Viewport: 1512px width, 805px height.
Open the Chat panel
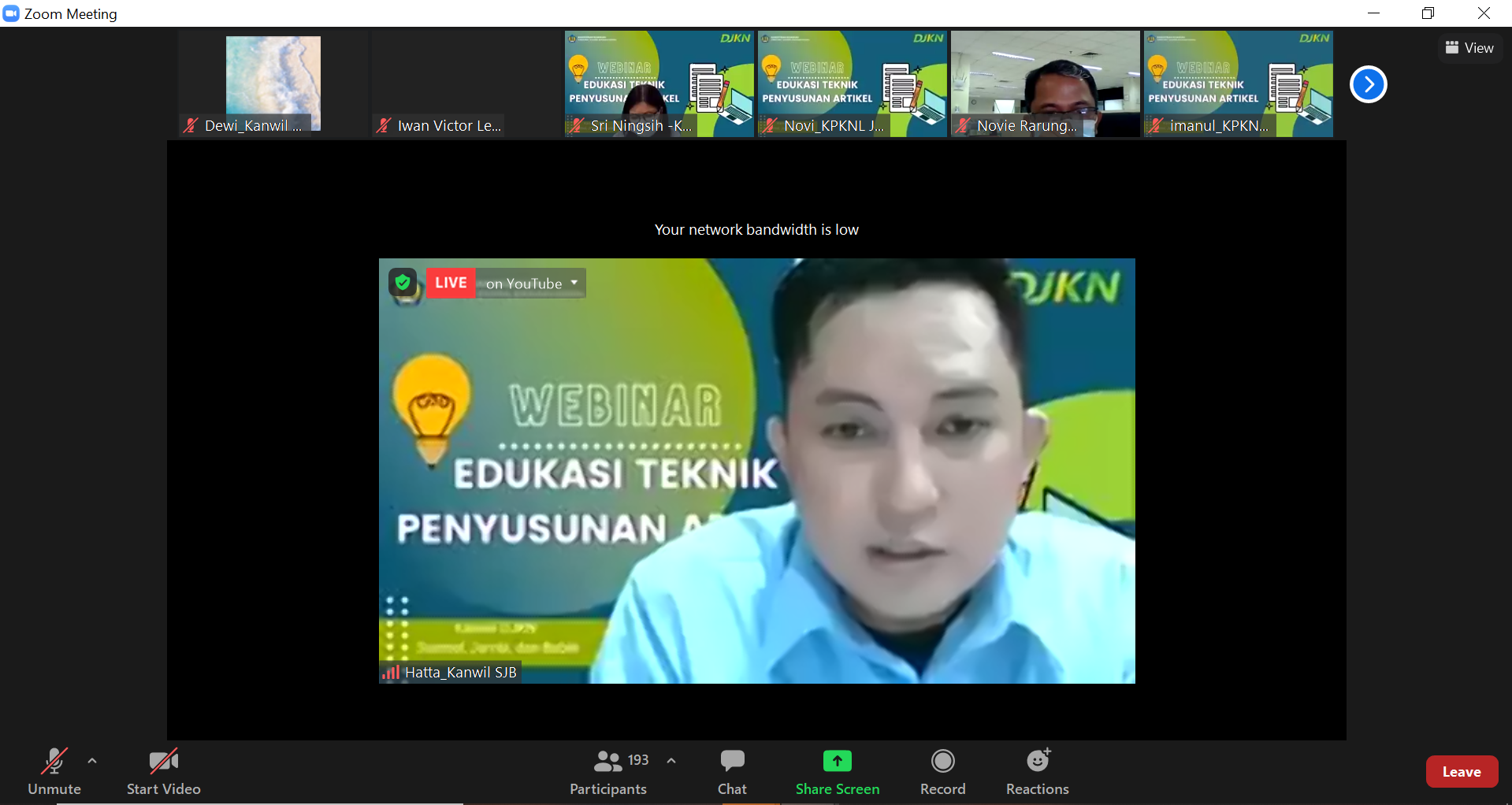732,770
